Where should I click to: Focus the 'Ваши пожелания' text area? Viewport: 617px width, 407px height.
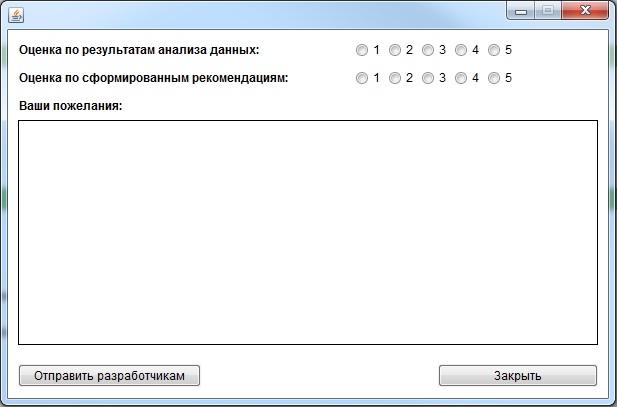(x=308, y=232)
